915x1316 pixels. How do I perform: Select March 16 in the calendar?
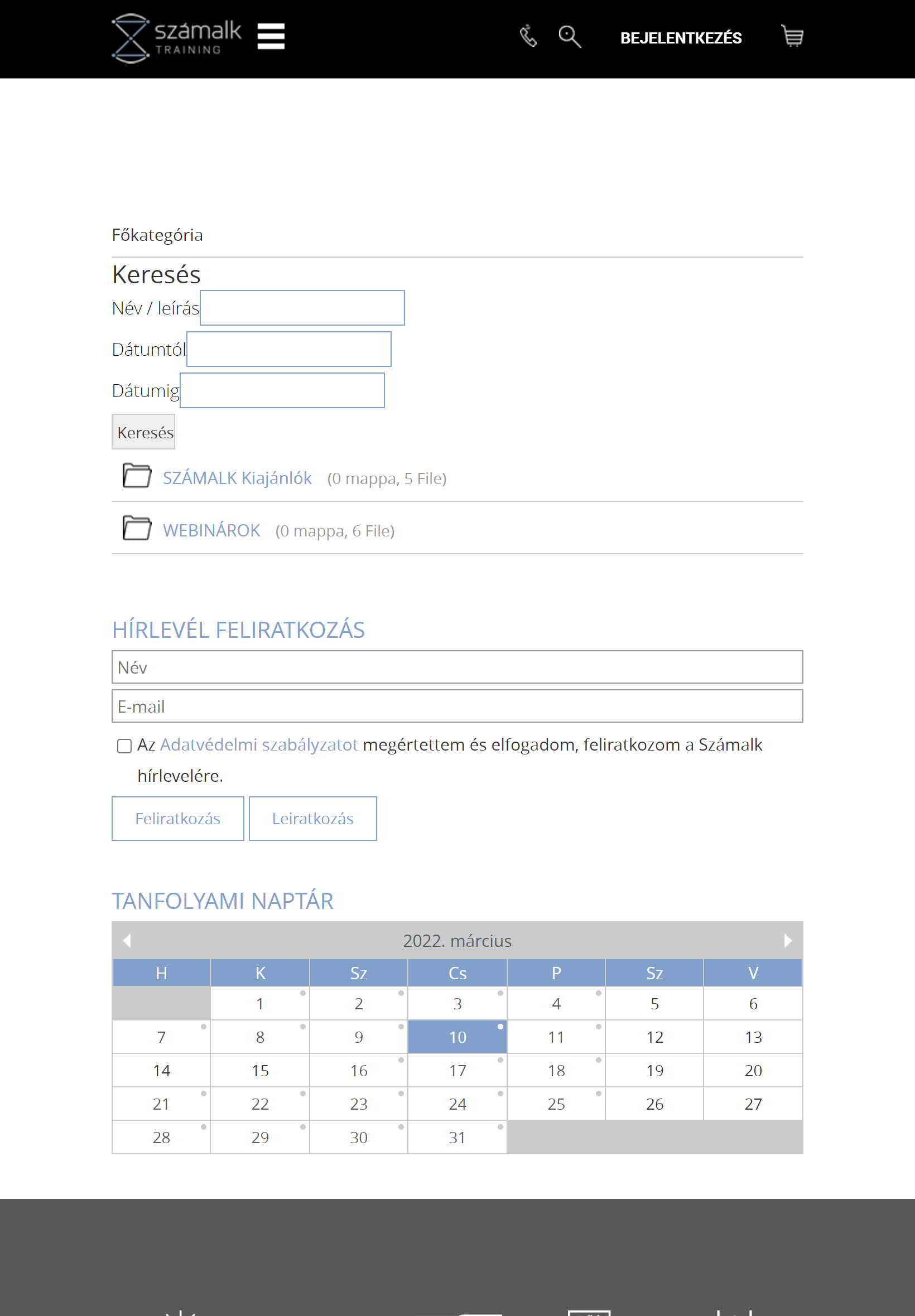tap(358, 1070)
